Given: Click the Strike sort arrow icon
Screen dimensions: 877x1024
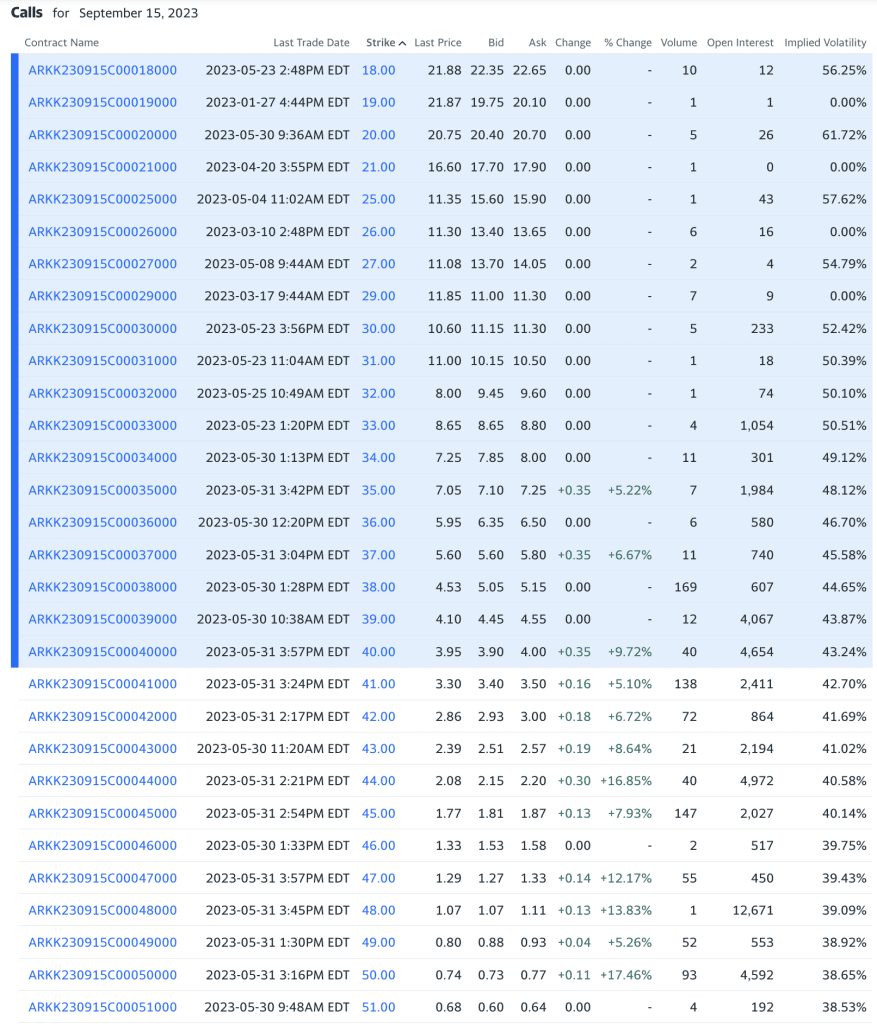Looking at the screenshot, I should click(402, 43).
